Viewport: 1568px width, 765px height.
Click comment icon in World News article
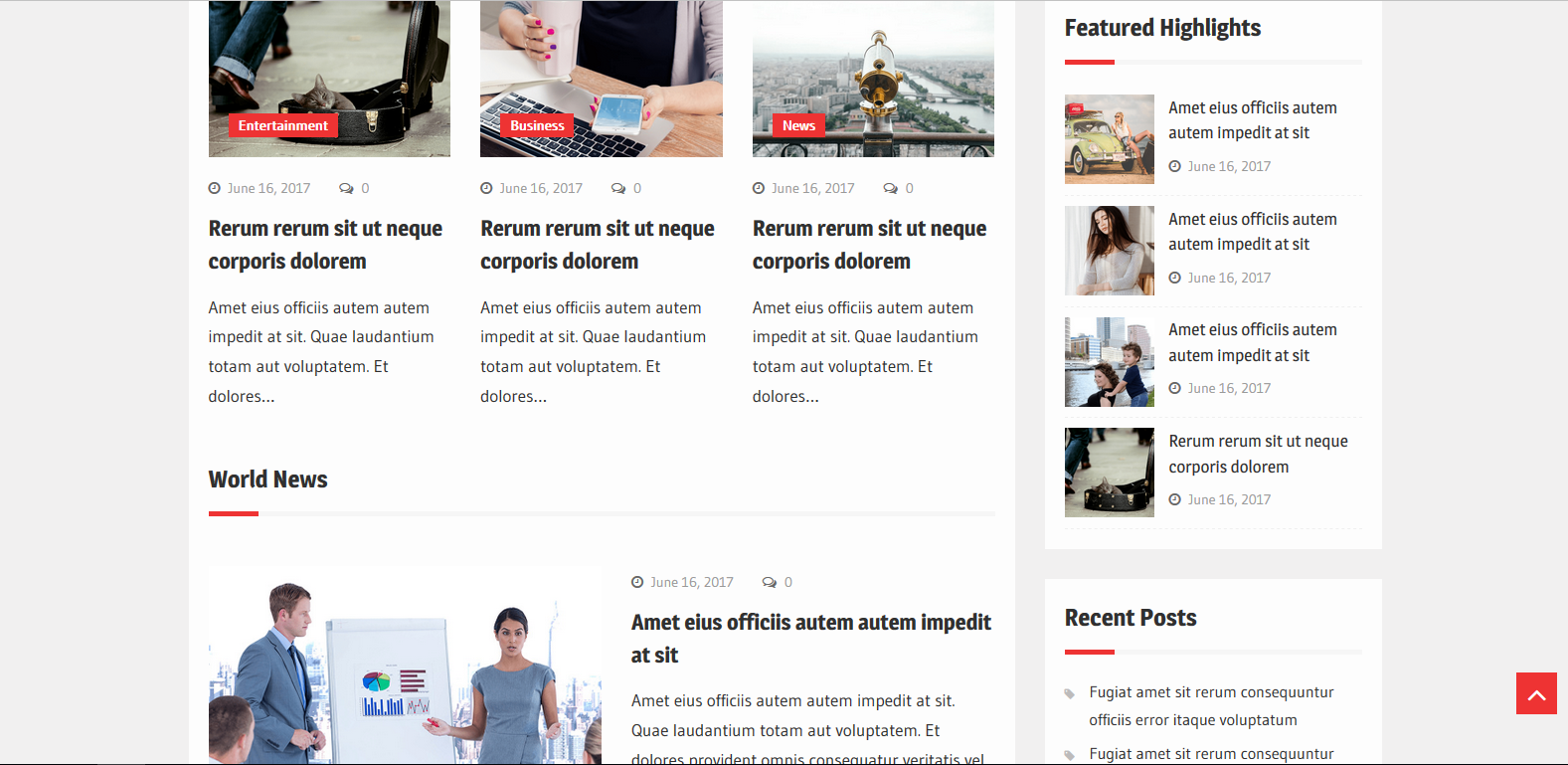[x=770, y=582]
